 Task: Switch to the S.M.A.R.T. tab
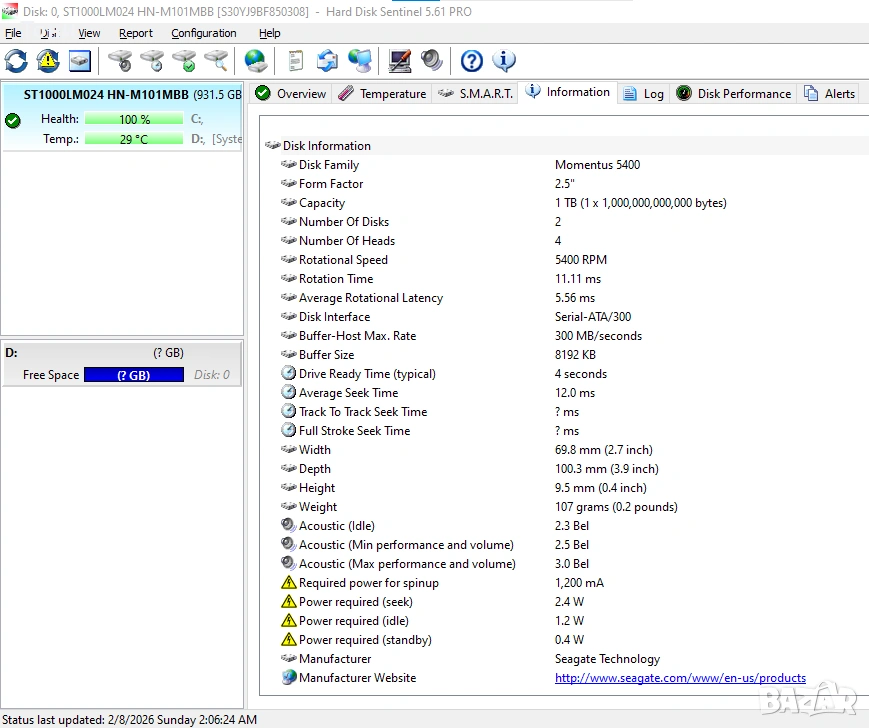click(x=476, y=93)
